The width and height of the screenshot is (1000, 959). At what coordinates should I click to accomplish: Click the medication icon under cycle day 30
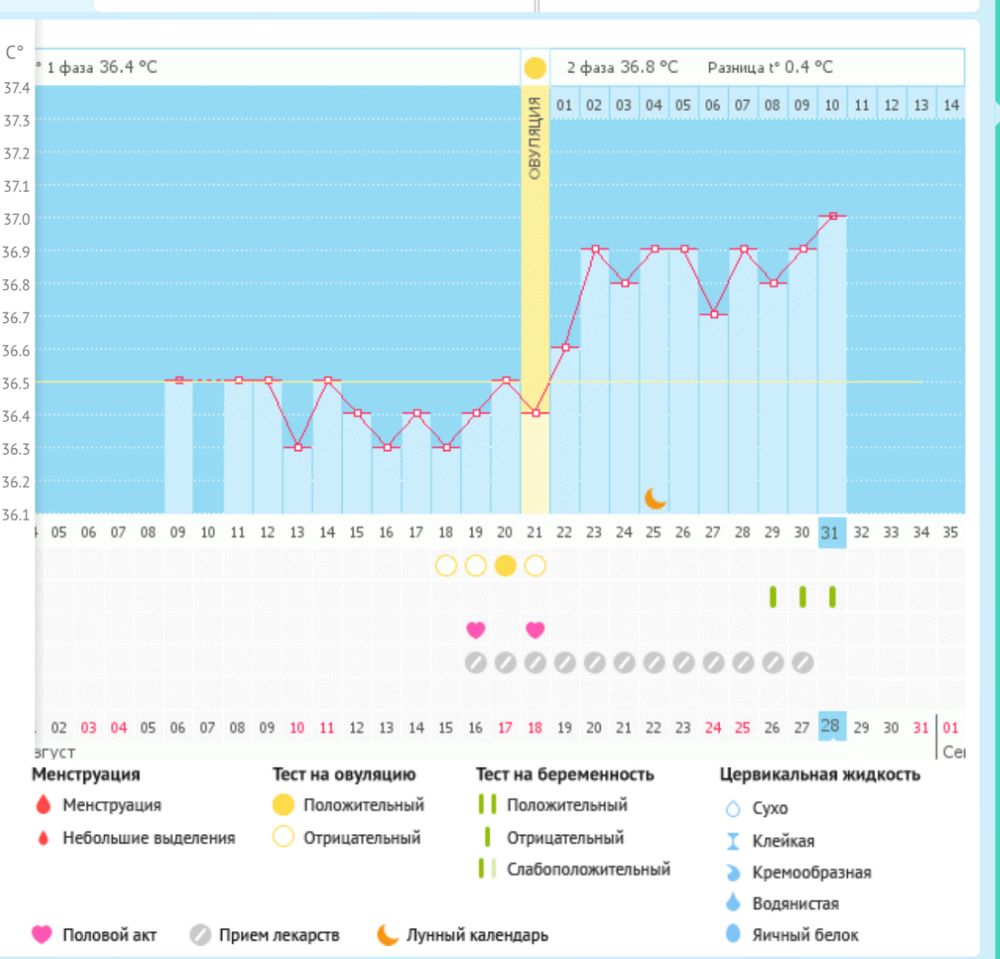[x=802, y=662]
